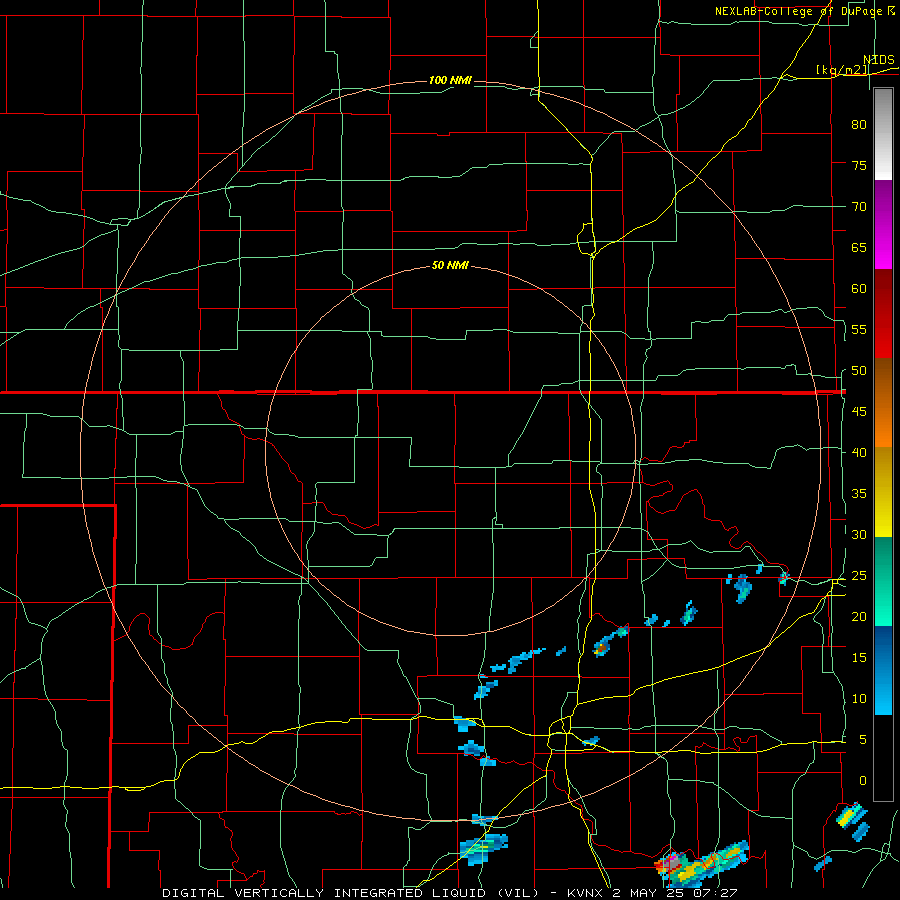
Task: Select the 40 value on the VIL scale
Action: pos(859,452)
